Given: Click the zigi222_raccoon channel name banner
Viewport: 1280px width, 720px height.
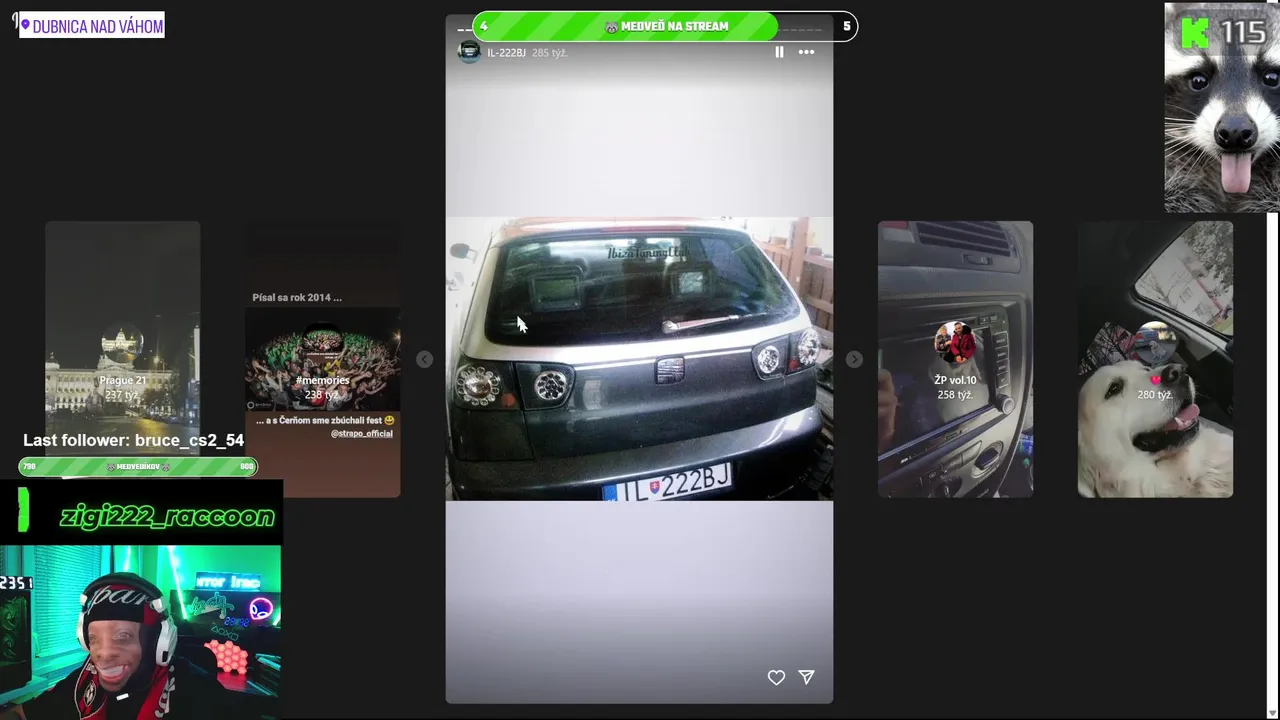Looking at the screenshot, I should tap(166, 516).
